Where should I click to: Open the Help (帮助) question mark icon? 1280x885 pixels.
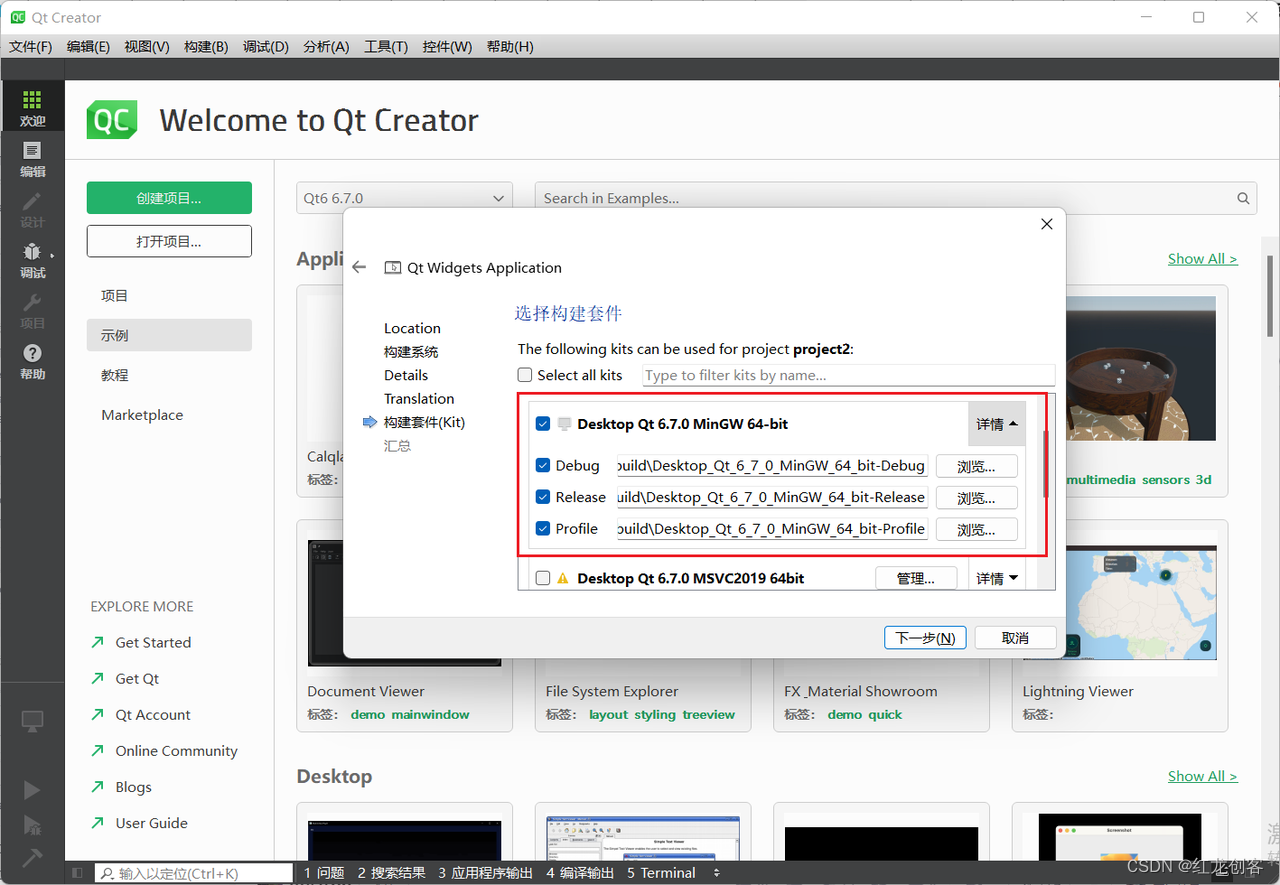click(x=32, y=360)
